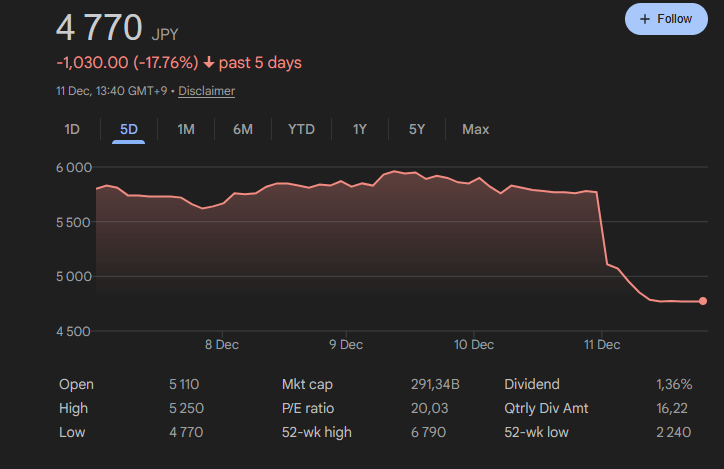Click the past 5 days text
Viewport: 724px width, 469px height.
(260, 62)
